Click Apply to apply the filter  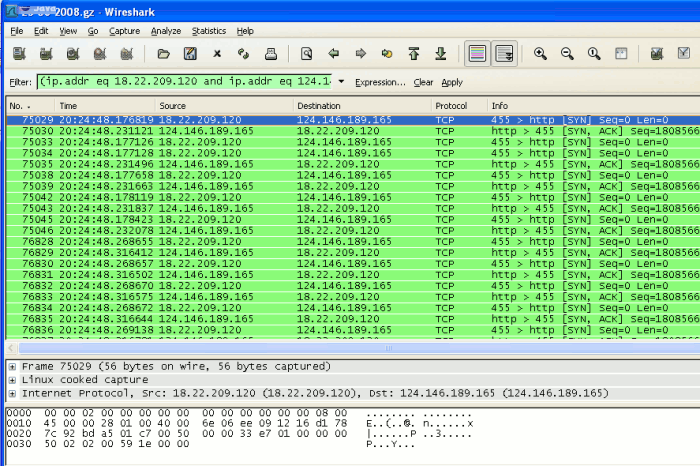click(452, 82)
